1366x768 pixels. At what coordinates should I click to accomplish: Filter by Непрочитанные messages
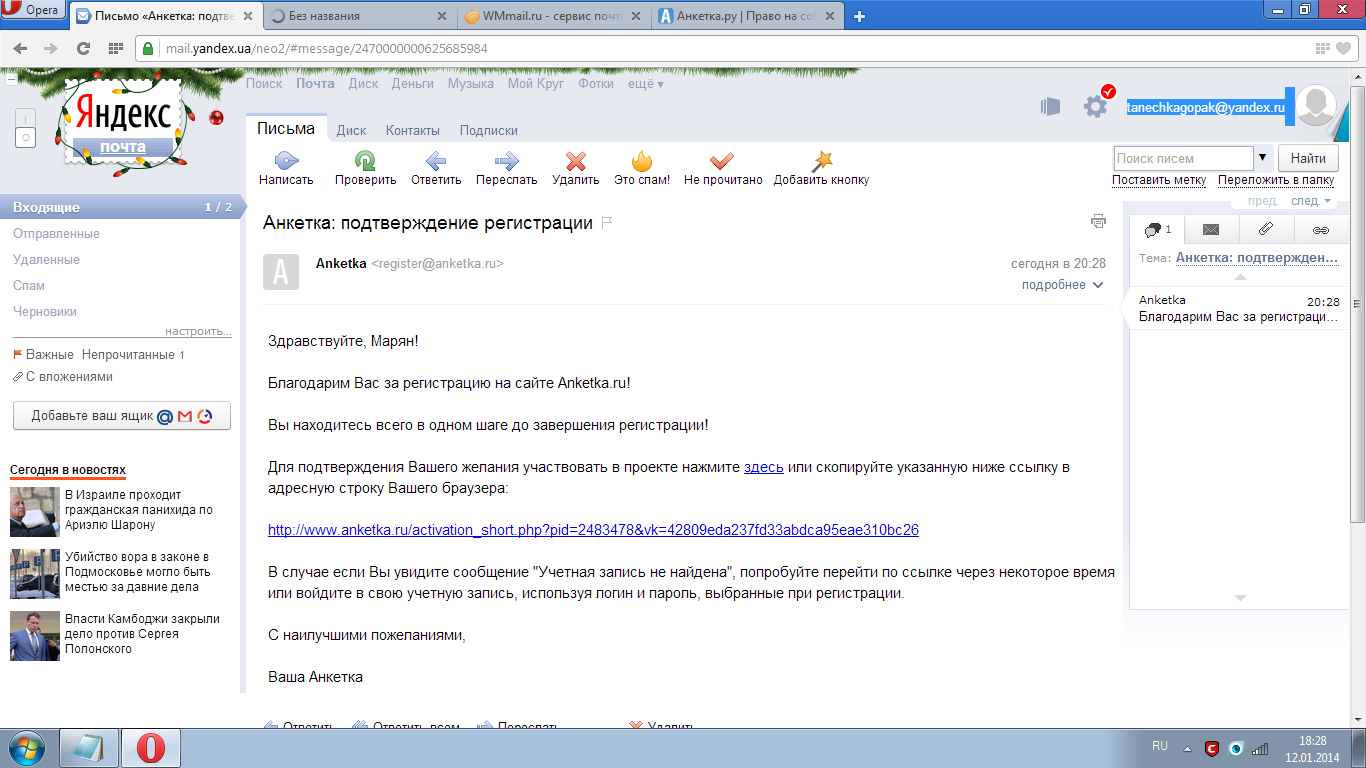(x=128, y=355)
